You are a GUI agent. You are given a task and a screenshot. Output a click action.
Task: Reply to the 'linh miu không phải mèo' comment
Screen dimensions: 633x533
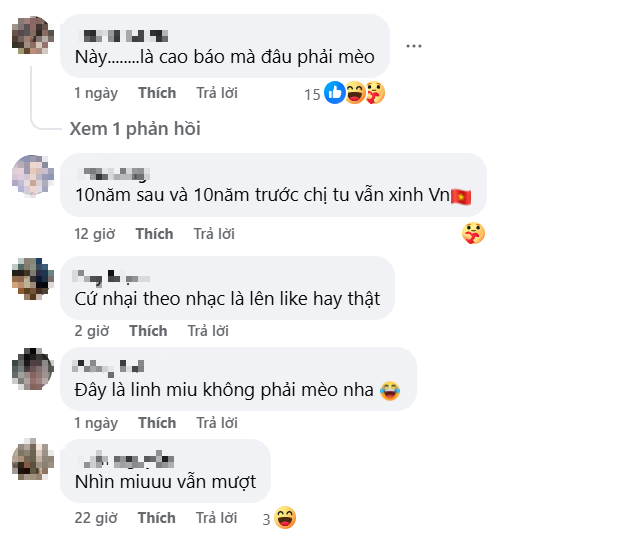216,423
